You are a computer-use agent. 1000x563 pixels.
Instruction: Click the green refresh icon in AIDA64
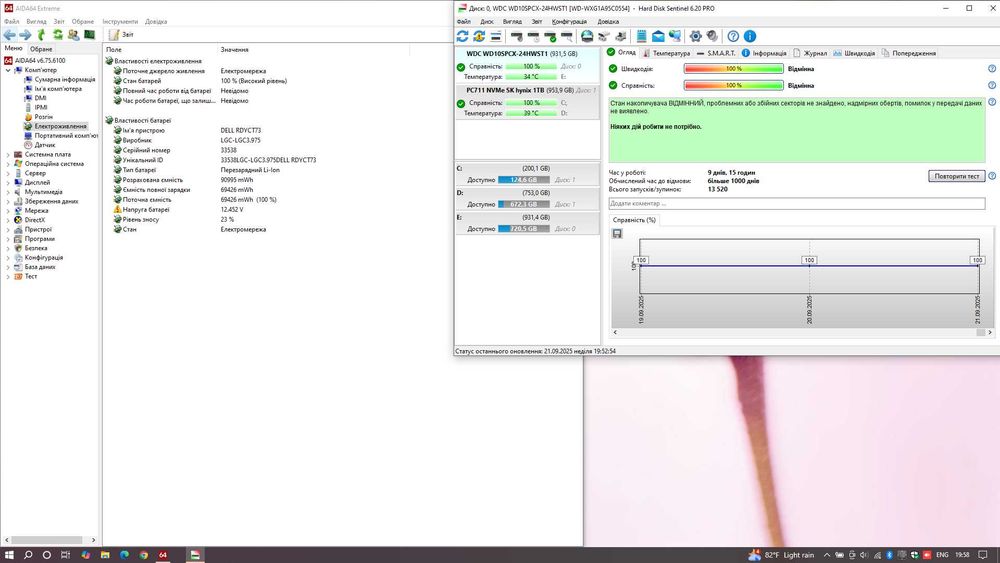58,34
